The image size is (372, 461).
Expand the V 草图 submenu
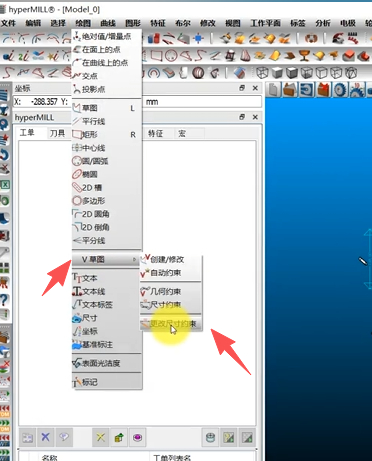tap(107, 259)
